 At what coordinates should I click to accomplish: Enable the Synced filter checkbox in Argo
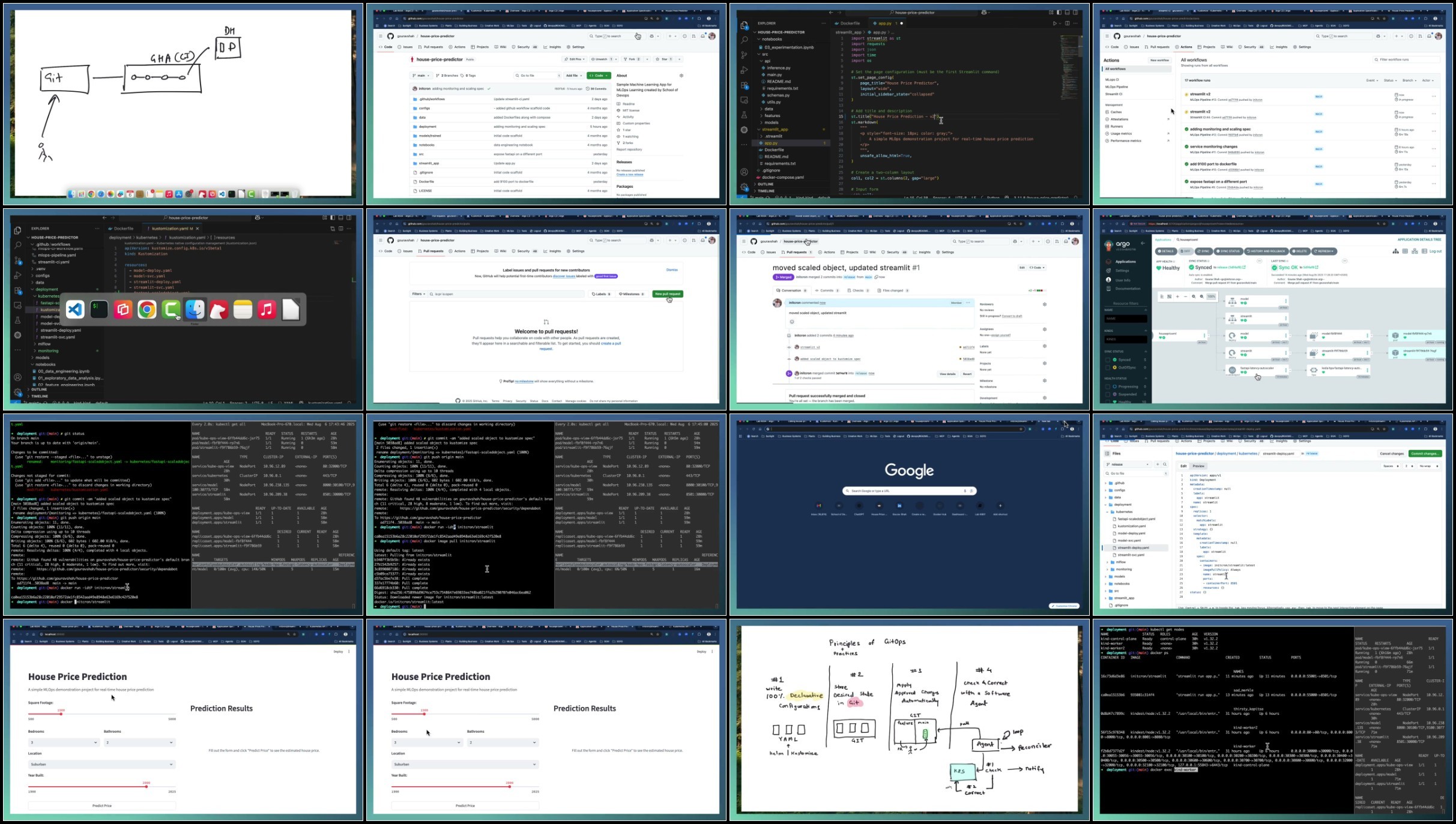tap(1108, 359)
